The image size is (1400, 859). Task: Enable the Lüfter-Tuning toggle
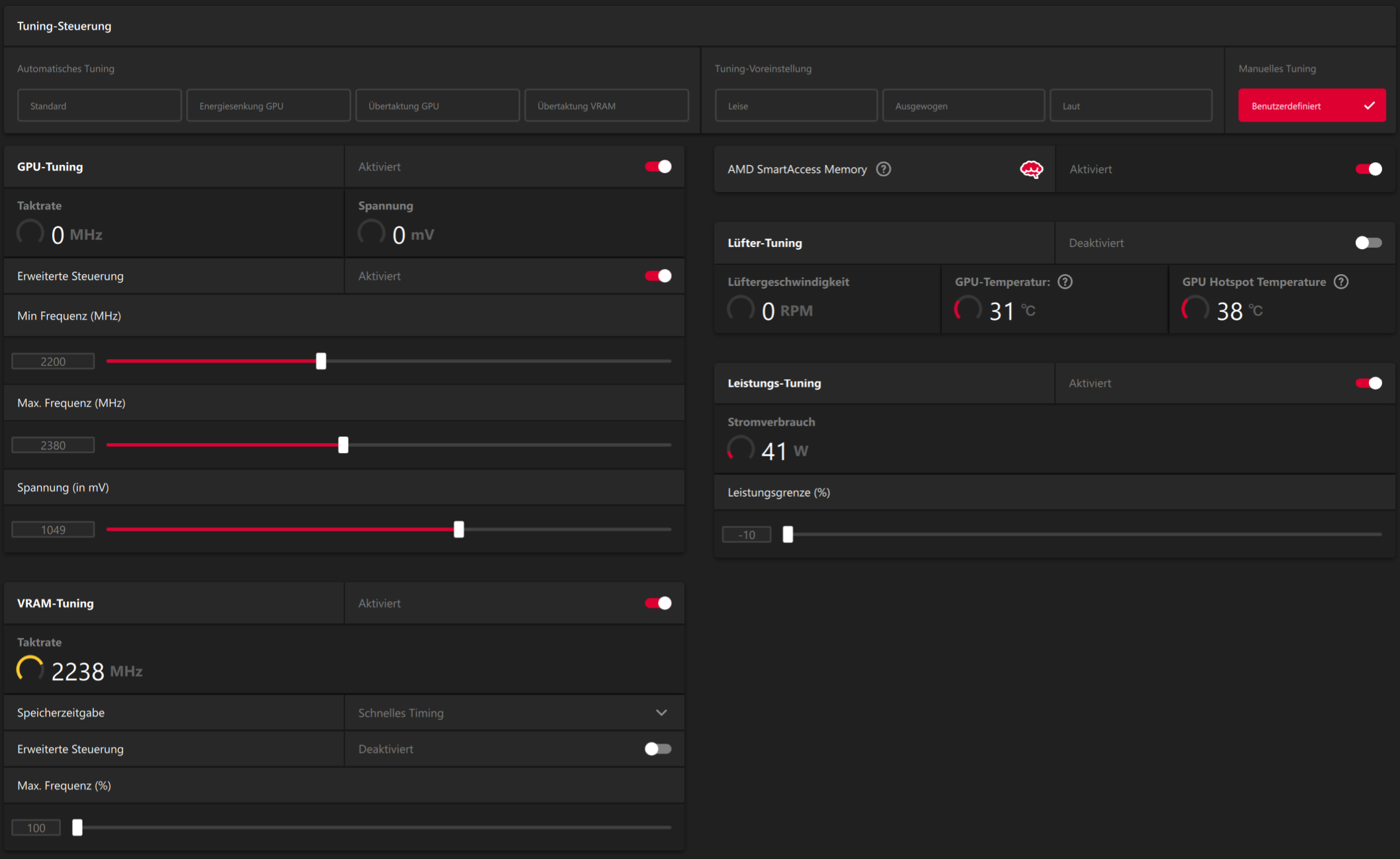point(1368,243)
